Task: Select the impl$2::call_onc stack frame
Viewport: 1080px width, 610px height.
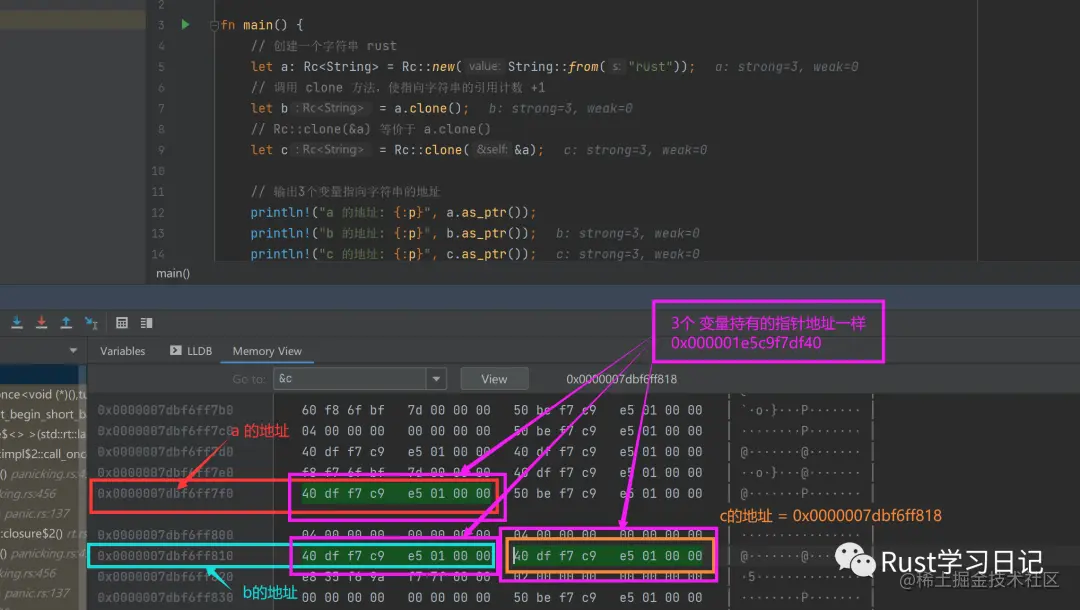Action: [43, 454]
